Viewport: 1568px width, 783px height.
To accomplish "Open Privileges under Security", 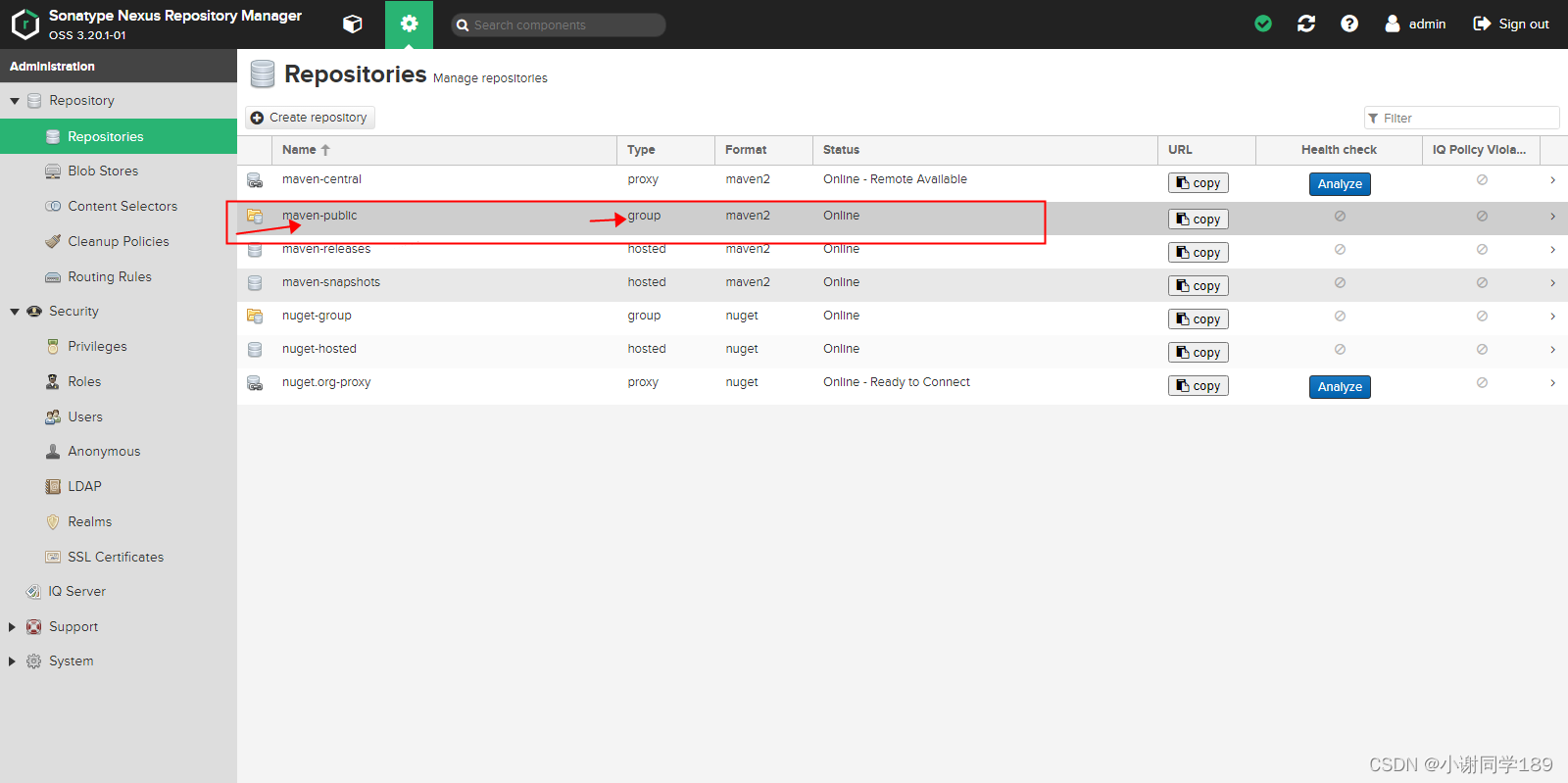I will pyautogui.click(x=97, y=346).
